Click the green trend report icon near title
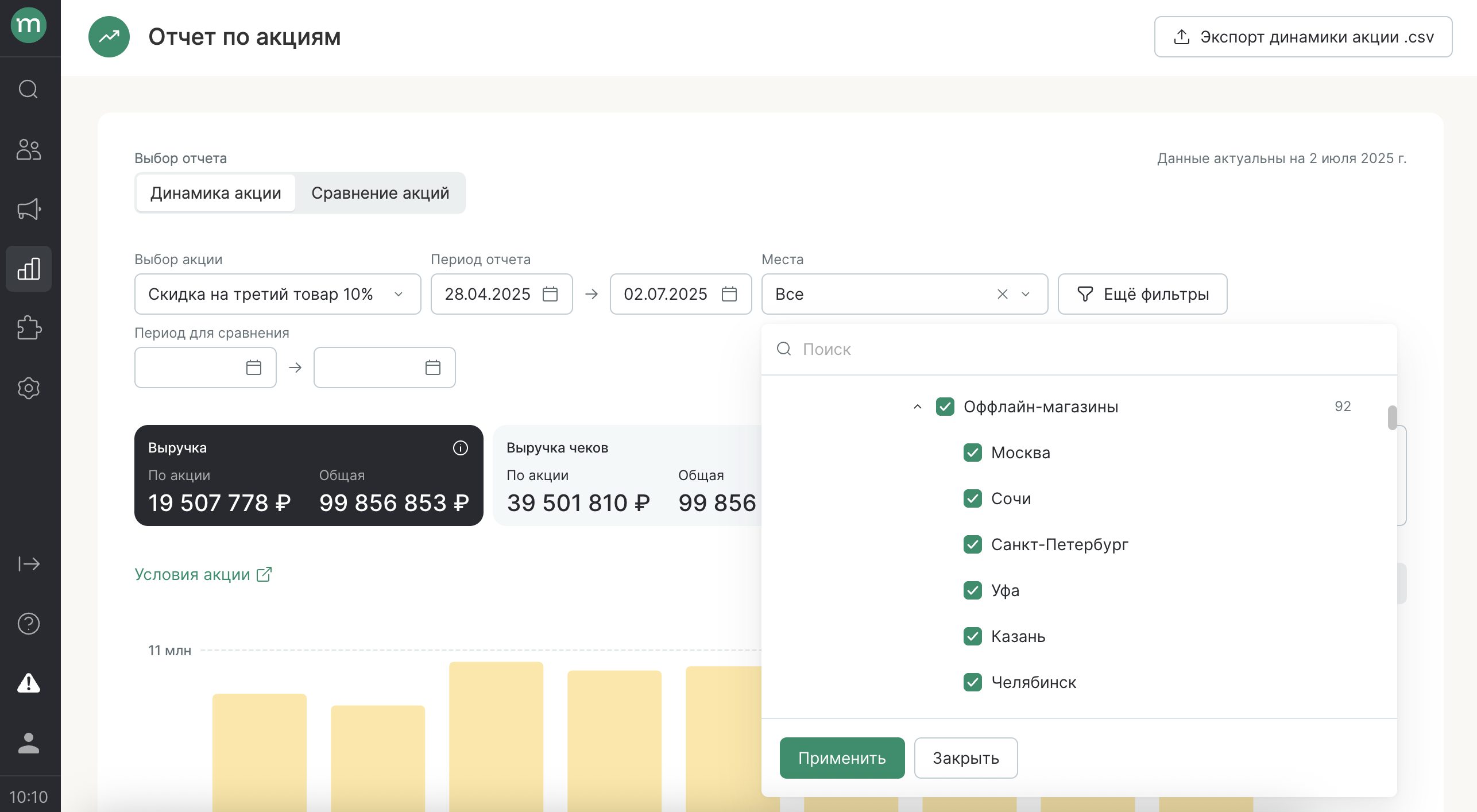Screen dimensions: 1477x812 109,37
